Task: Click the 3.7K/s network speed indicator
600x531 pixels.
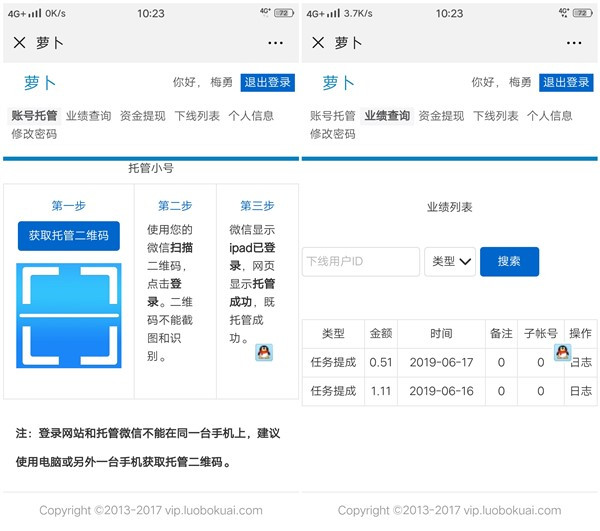Action: (358, 14)
